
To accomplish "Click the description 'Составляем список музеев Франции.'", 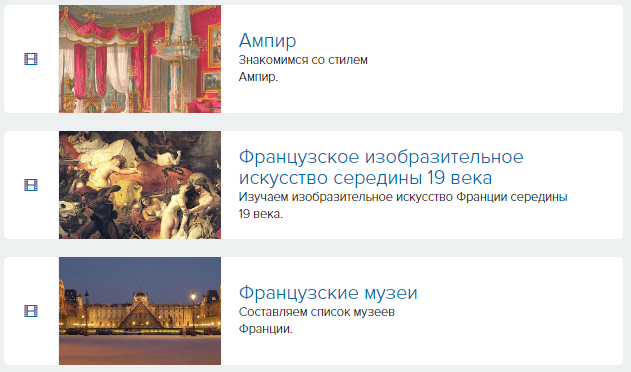I will (317, 320).
